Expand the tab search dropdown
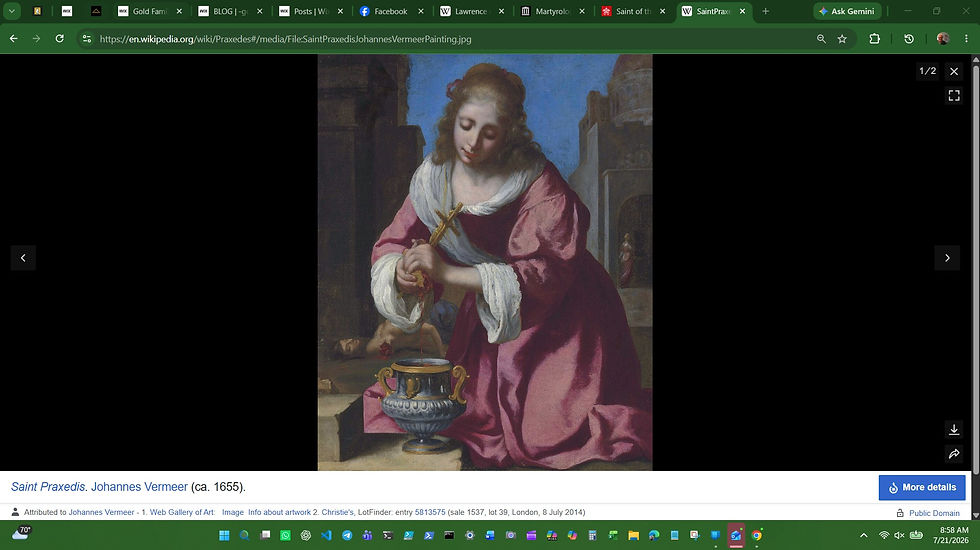Viewport: 980px width, 550px height. pos(11,11)
